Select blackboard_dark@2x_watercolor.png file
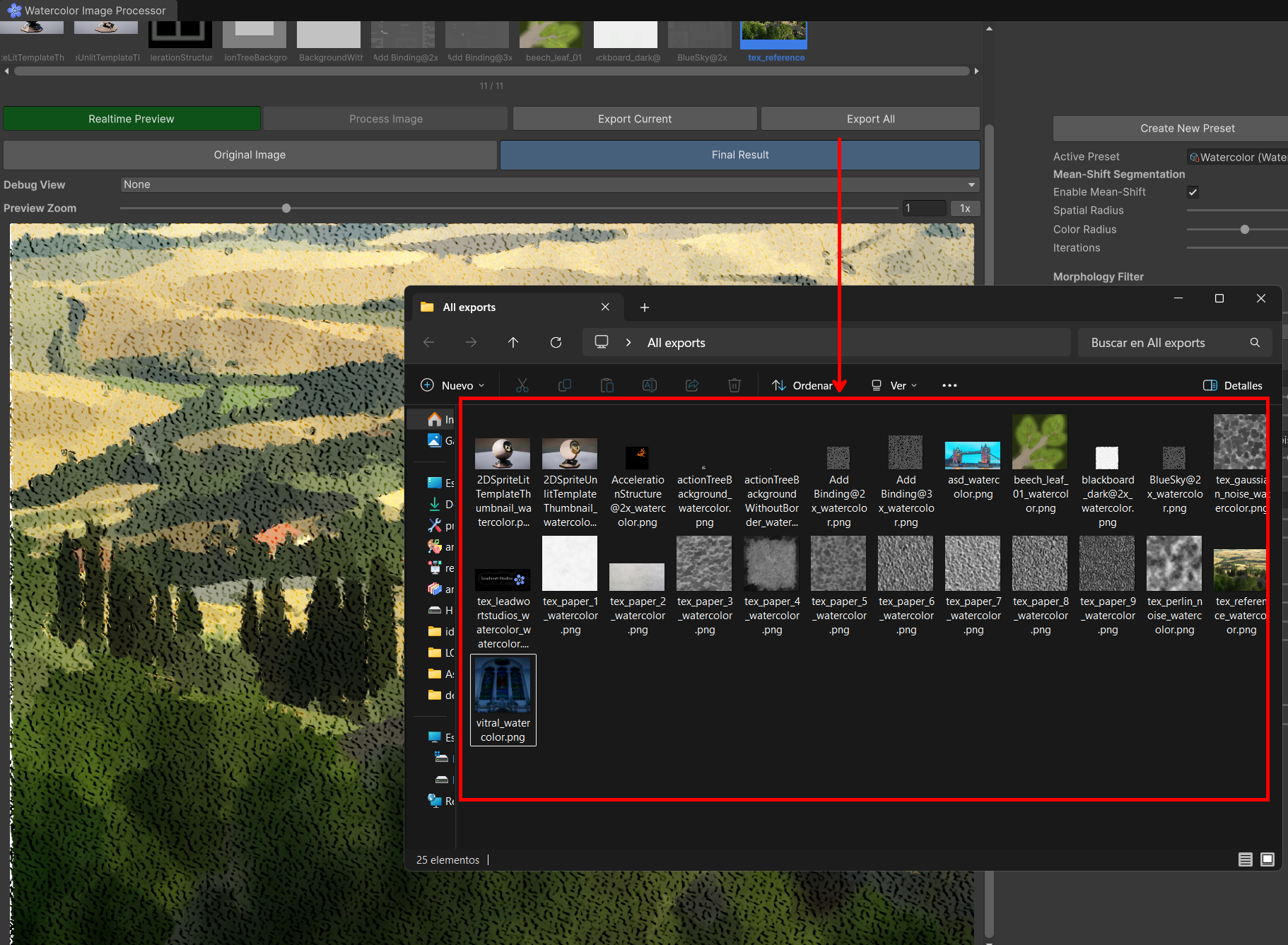This screenshot has width=1288, height=945. [1107, 486]
